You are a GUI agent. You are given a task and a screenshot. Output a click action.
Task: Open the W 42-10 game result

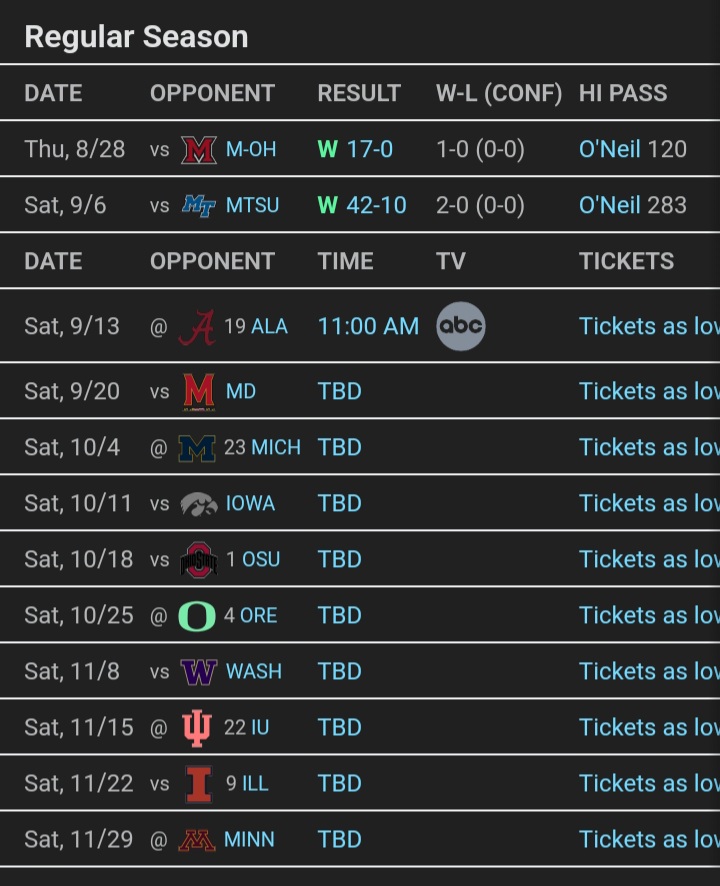coord(362,206)
